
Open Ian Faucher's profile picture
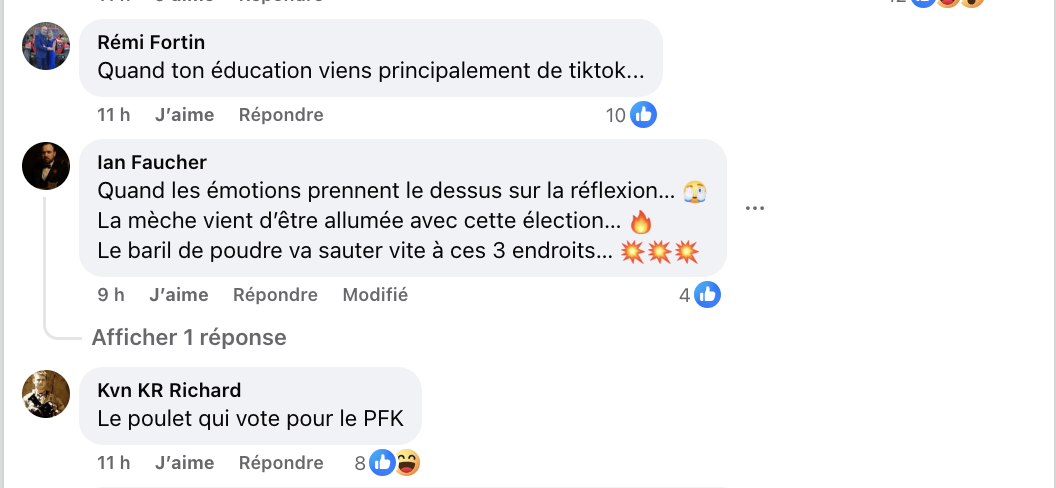(46, 166)
